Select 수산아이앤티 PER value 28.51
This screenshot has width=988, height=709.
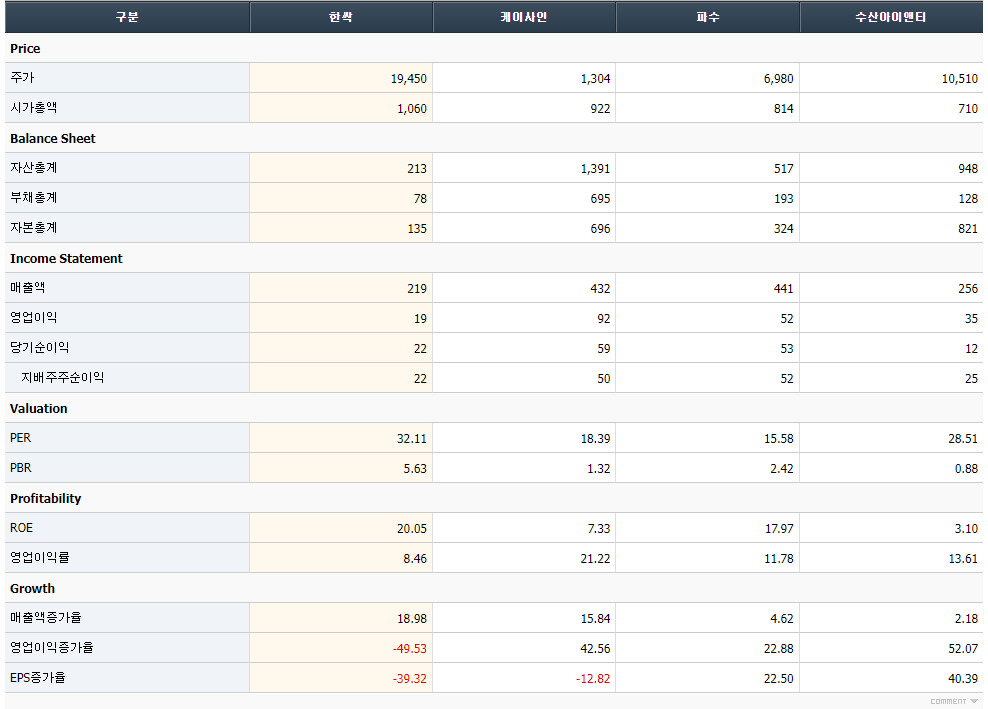[963, 439]
